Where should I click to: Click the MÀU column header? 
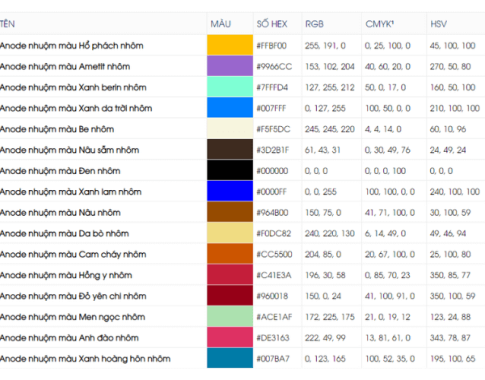click(x=221, y=24)
